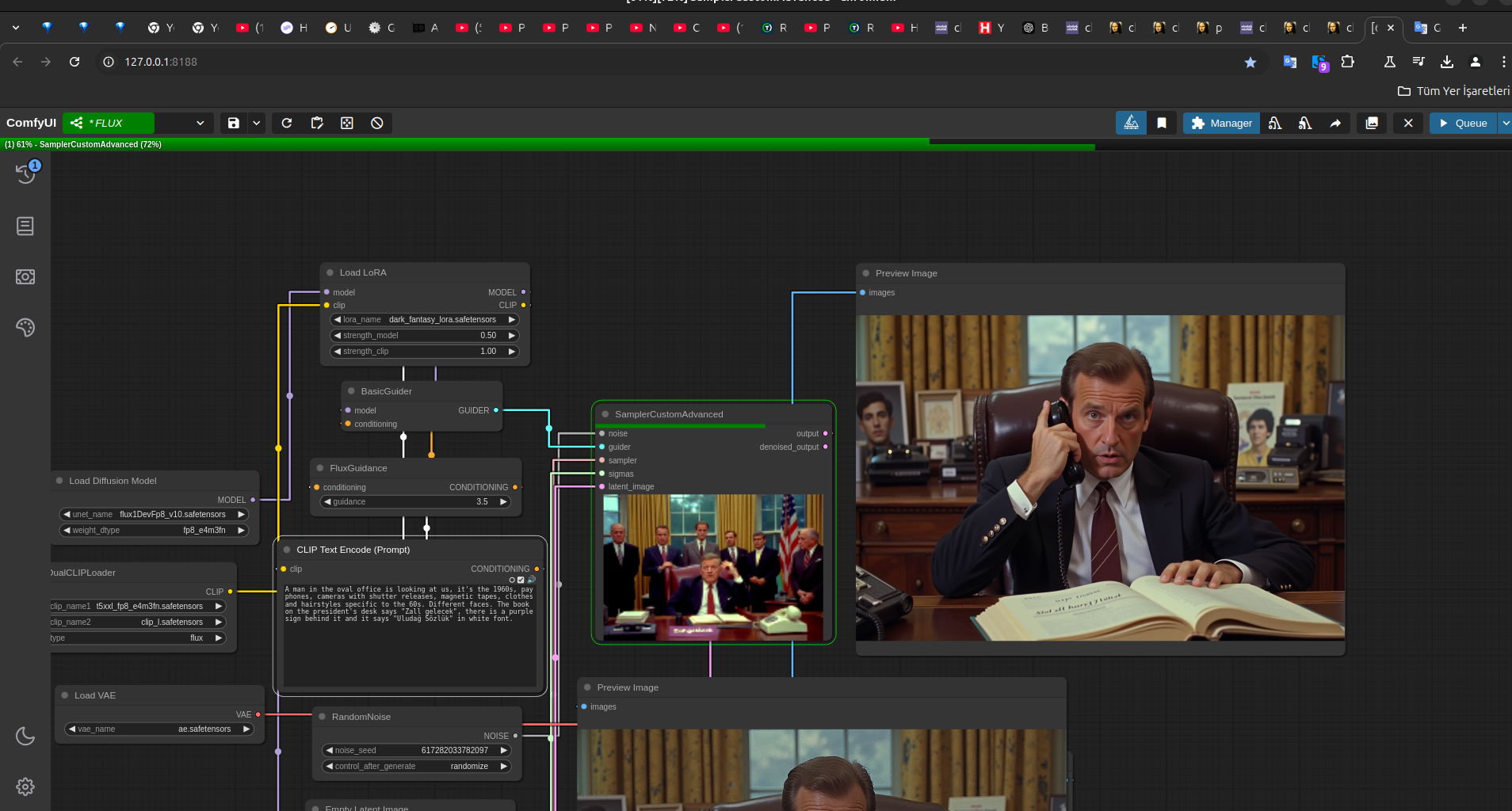This screenshot has width=1512, height=811.
Task: Open the Manager button
Action: (1221, 123)
